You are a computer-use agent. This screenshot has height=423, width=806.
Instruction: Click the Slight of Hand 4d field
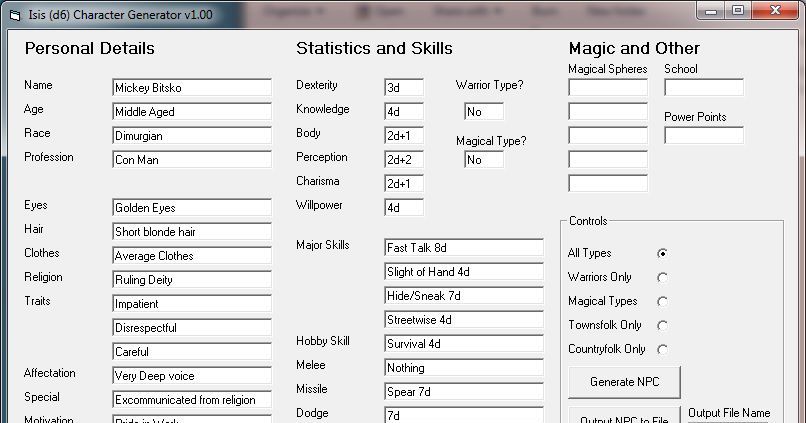tap(464, 271)
